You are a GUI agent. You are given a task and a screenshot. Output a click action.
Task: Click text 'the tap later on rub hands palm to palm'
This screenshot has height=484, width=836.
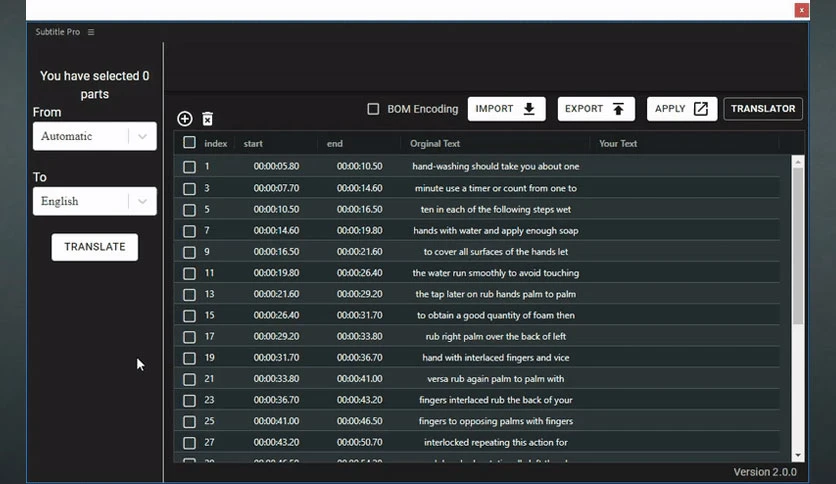495,294
